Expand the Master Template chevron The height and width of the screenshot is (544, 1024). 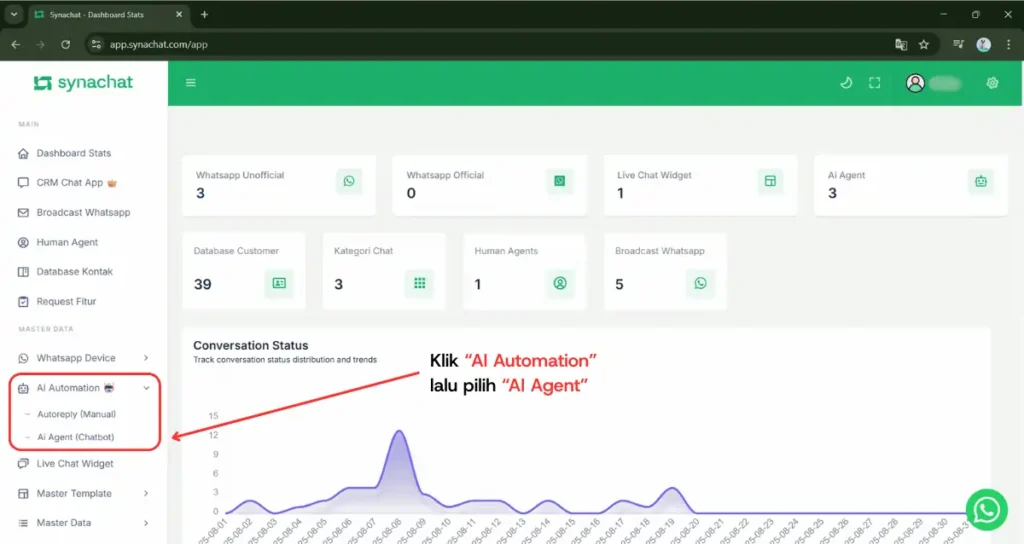[x=146, y=494]
